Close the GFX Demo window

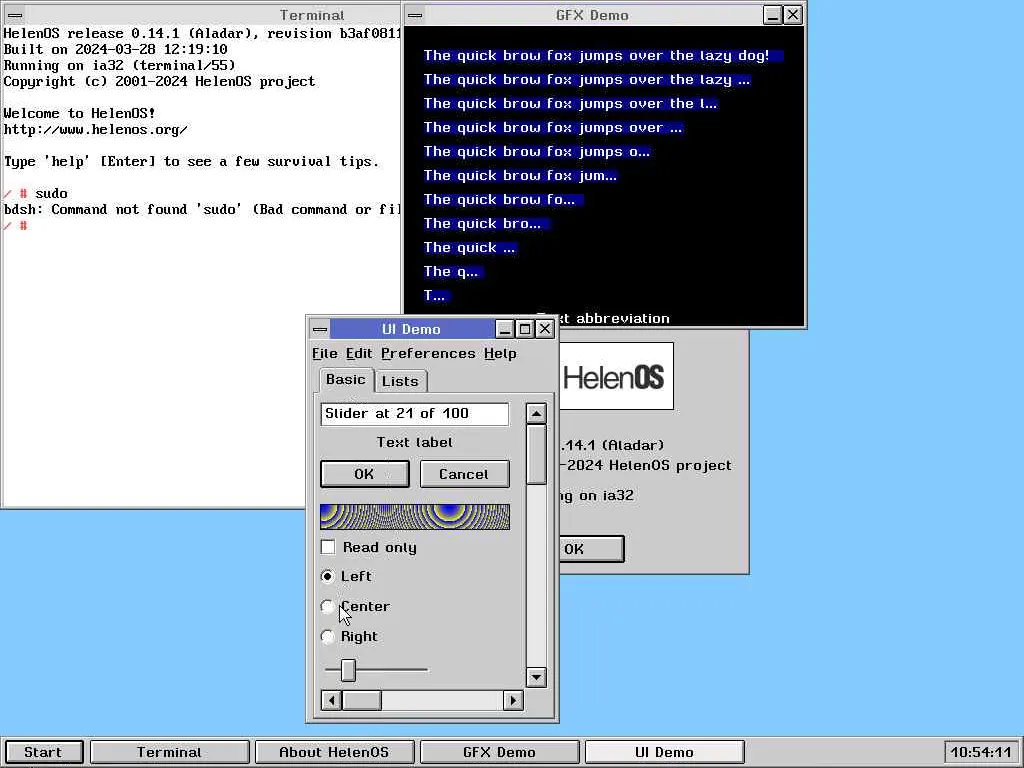(793, 15)
